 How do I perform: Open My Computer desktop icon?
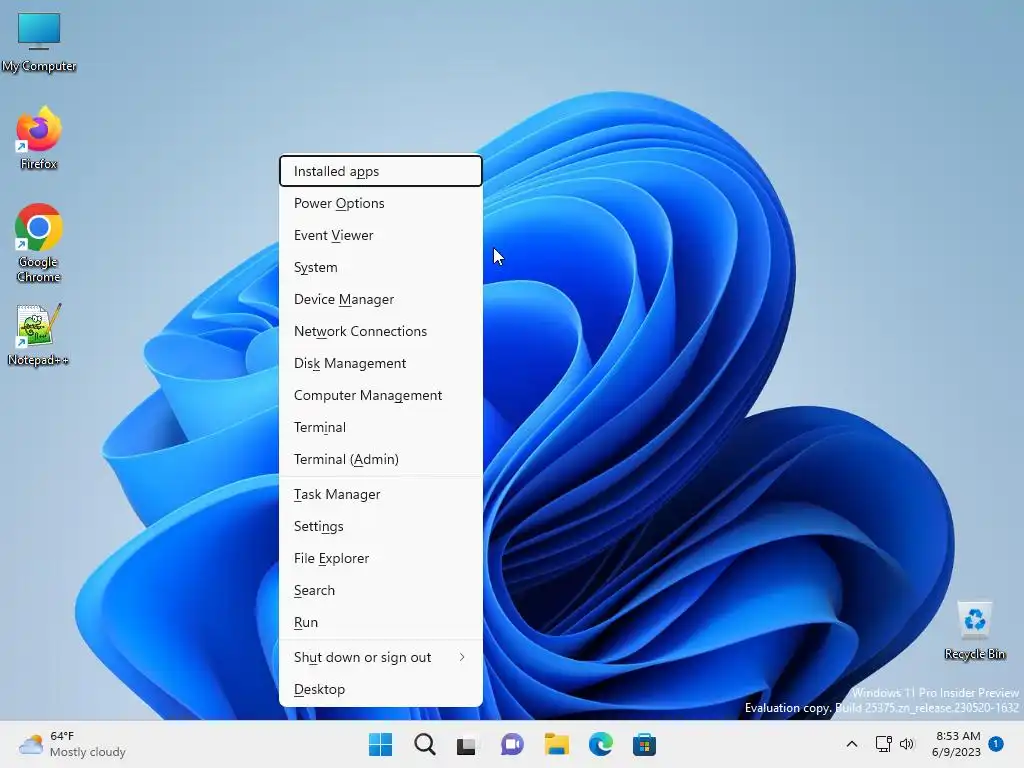coord(39,40)
